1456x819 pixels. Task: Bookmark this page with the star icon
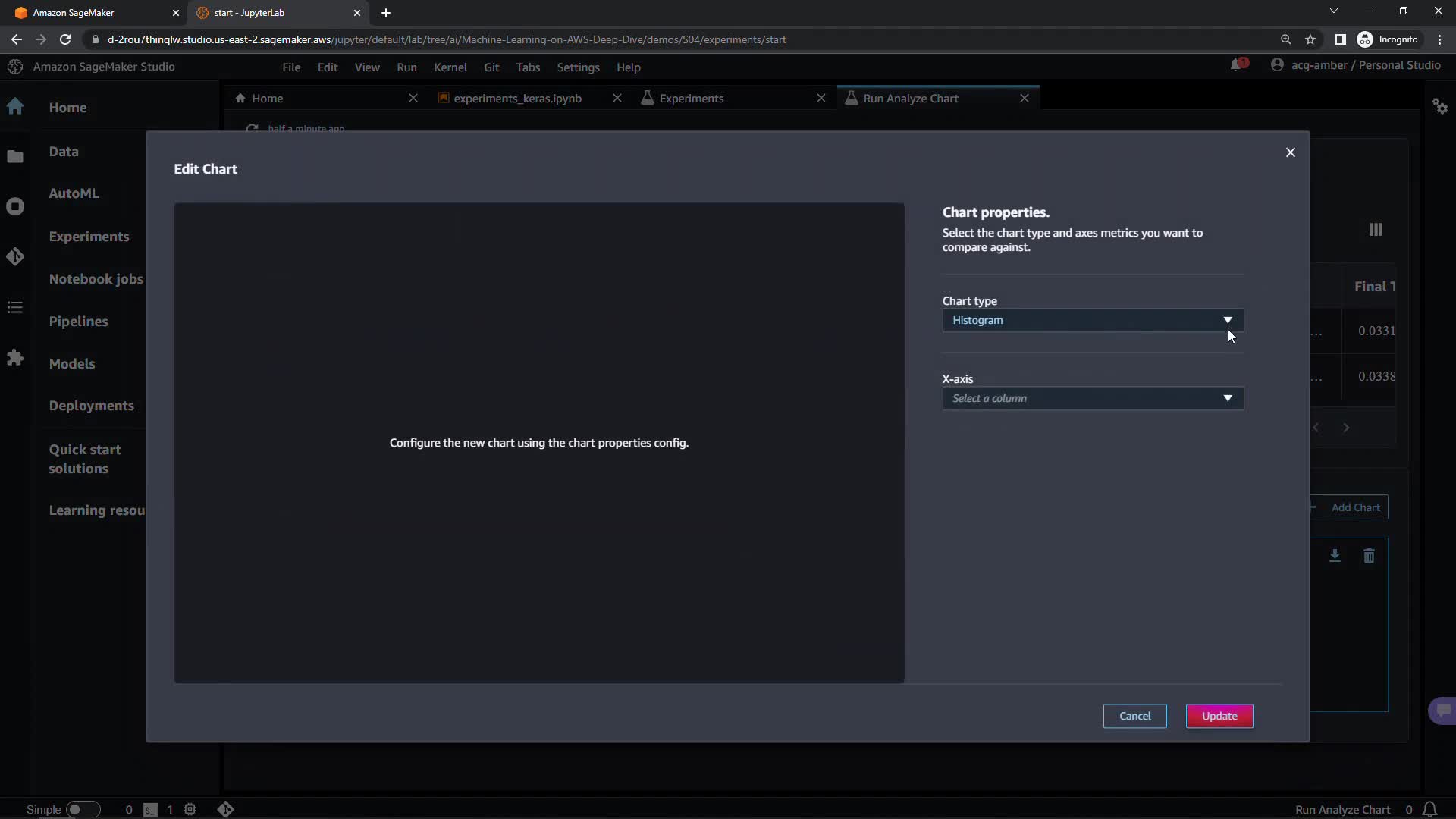click(x=1310, y=39)
